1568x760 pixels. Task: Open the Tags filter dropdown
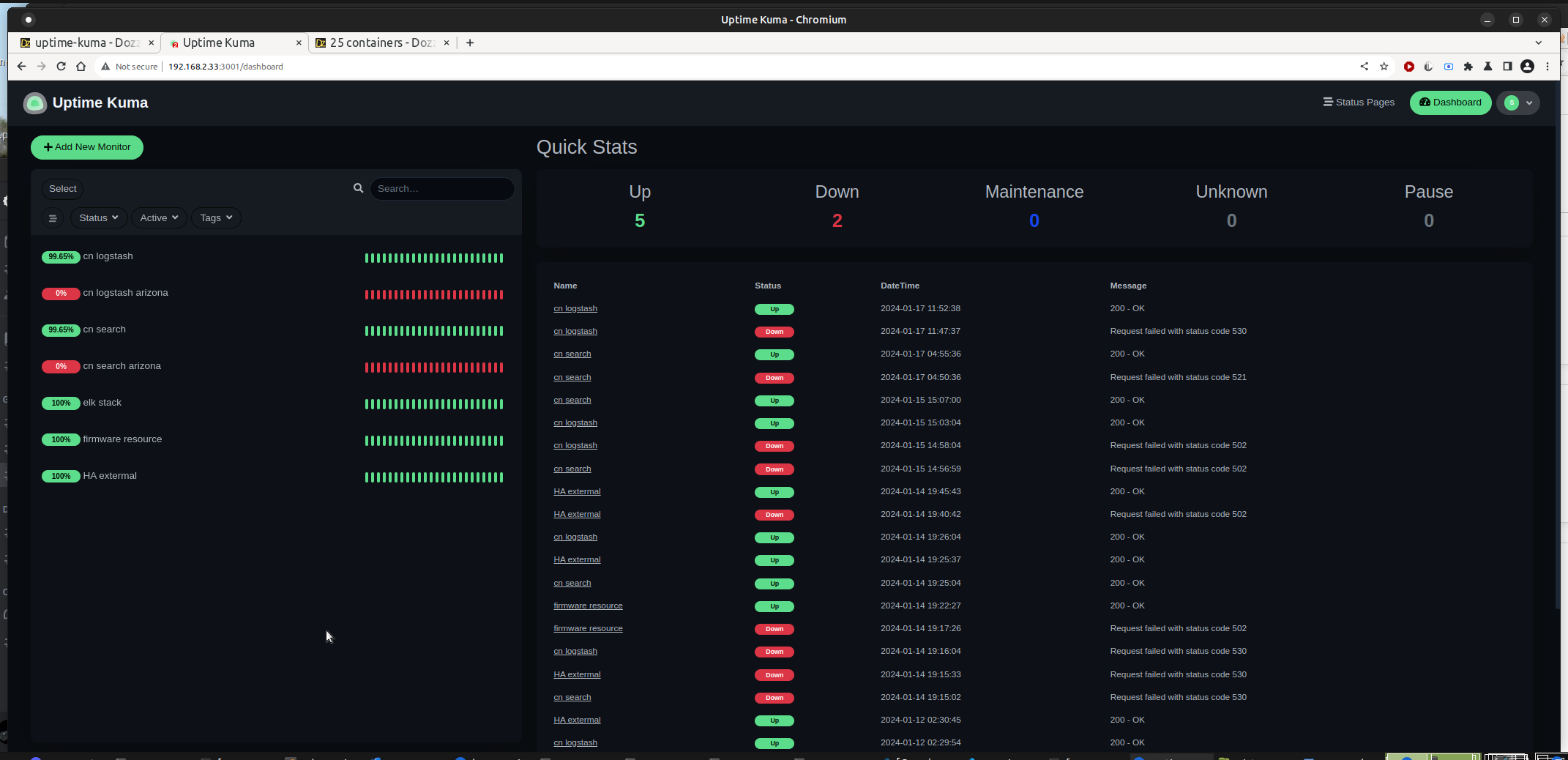coord(216,218)
